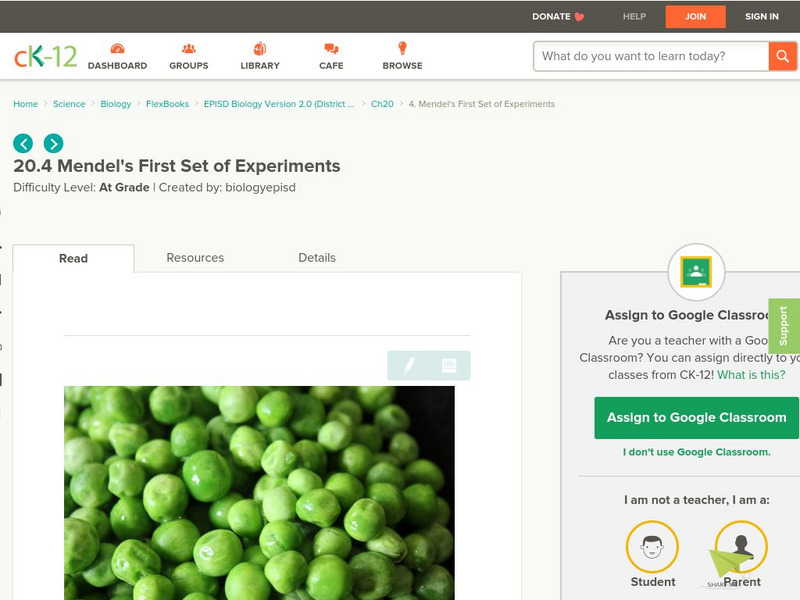The height and width of the screenshot is (600, 800).
Task: Choose the Student role icon
Action: coord(652,546)
